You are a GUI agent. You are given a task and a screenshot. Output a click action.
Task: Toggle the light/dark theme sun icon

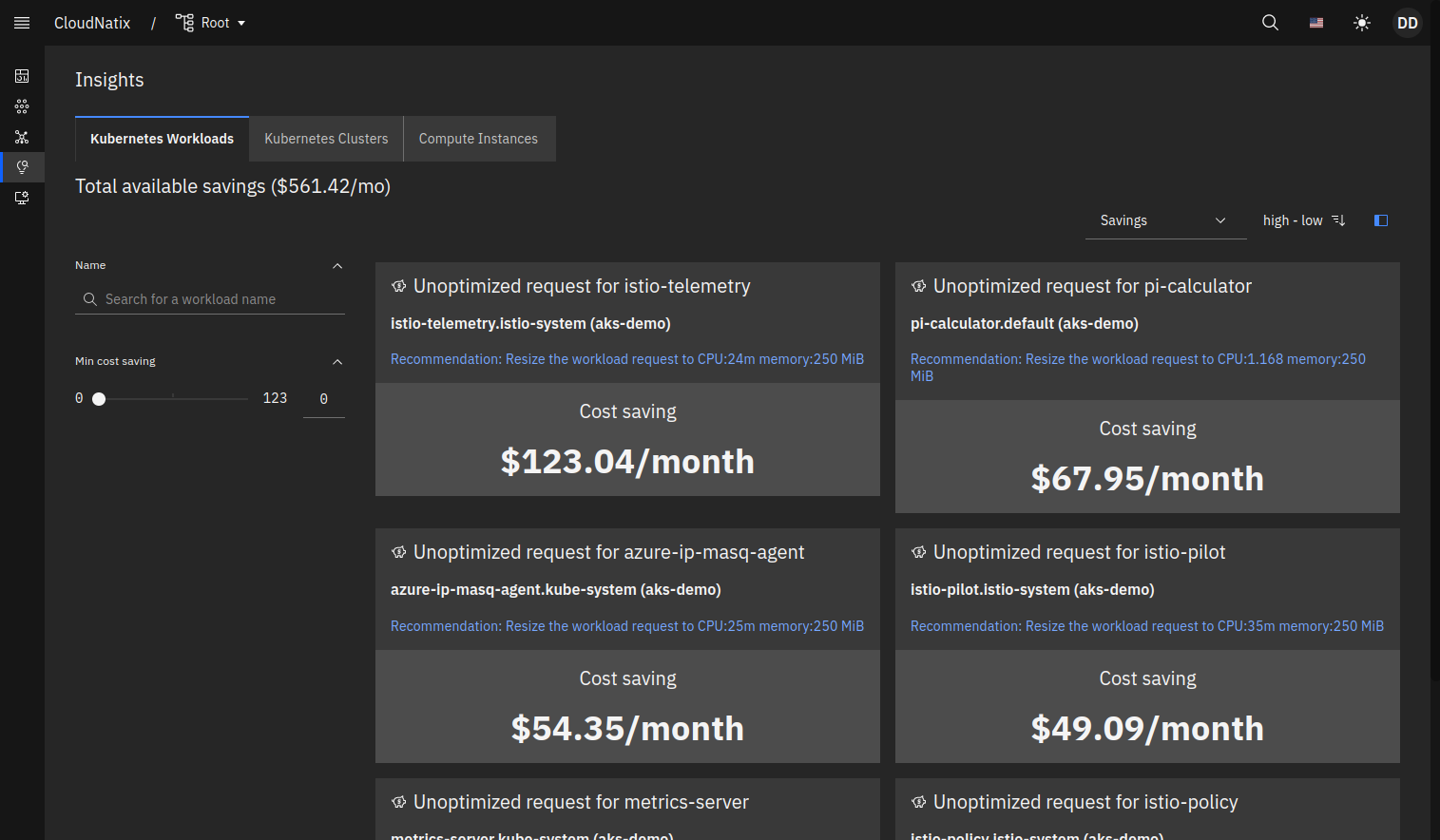click(1362, 23)
